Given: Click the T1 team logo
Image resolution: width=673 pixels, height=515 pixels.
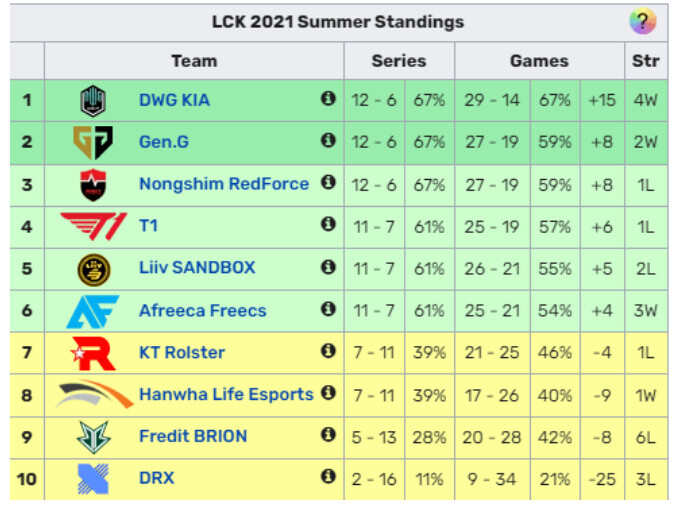Looking at the screenshot, I should pyautogui.click(x=93, y=226).
